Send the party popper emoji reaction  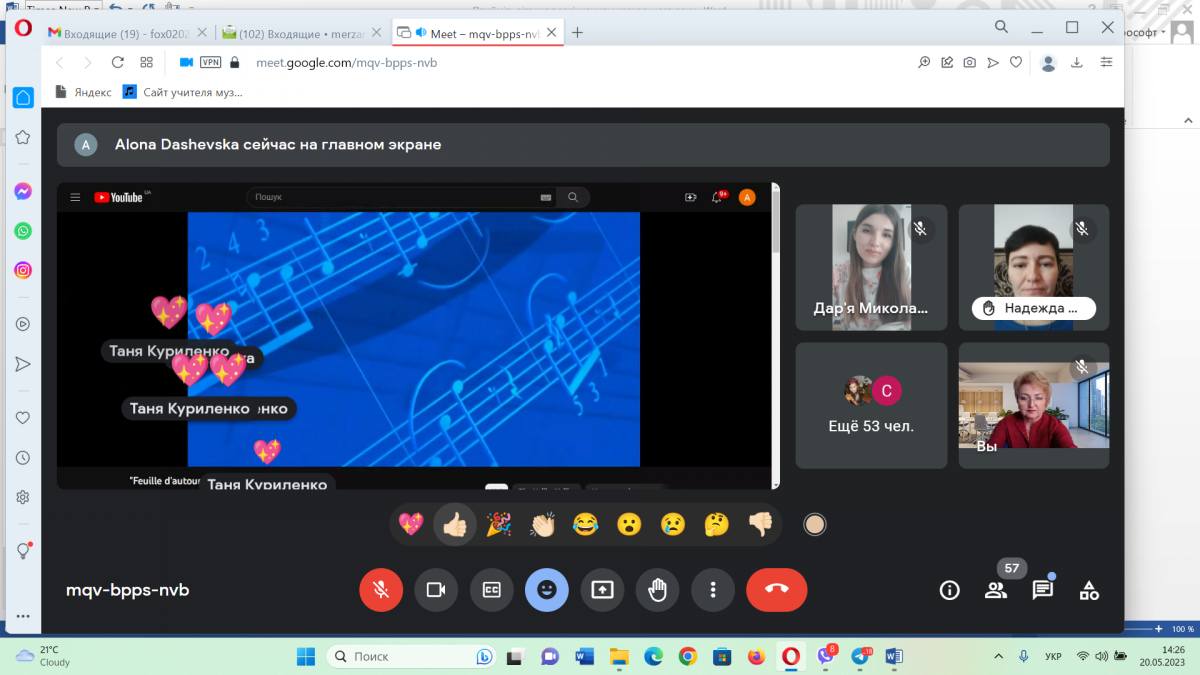tap(498, 524)
